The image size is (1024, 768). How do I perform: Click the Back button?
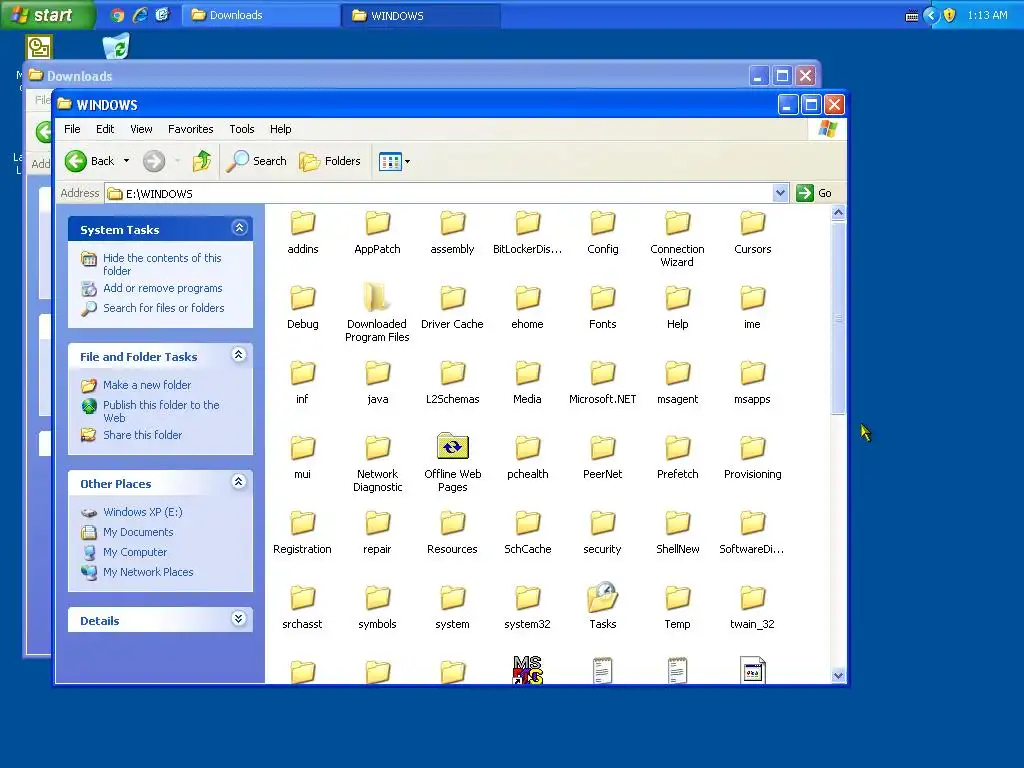point(89,161)
